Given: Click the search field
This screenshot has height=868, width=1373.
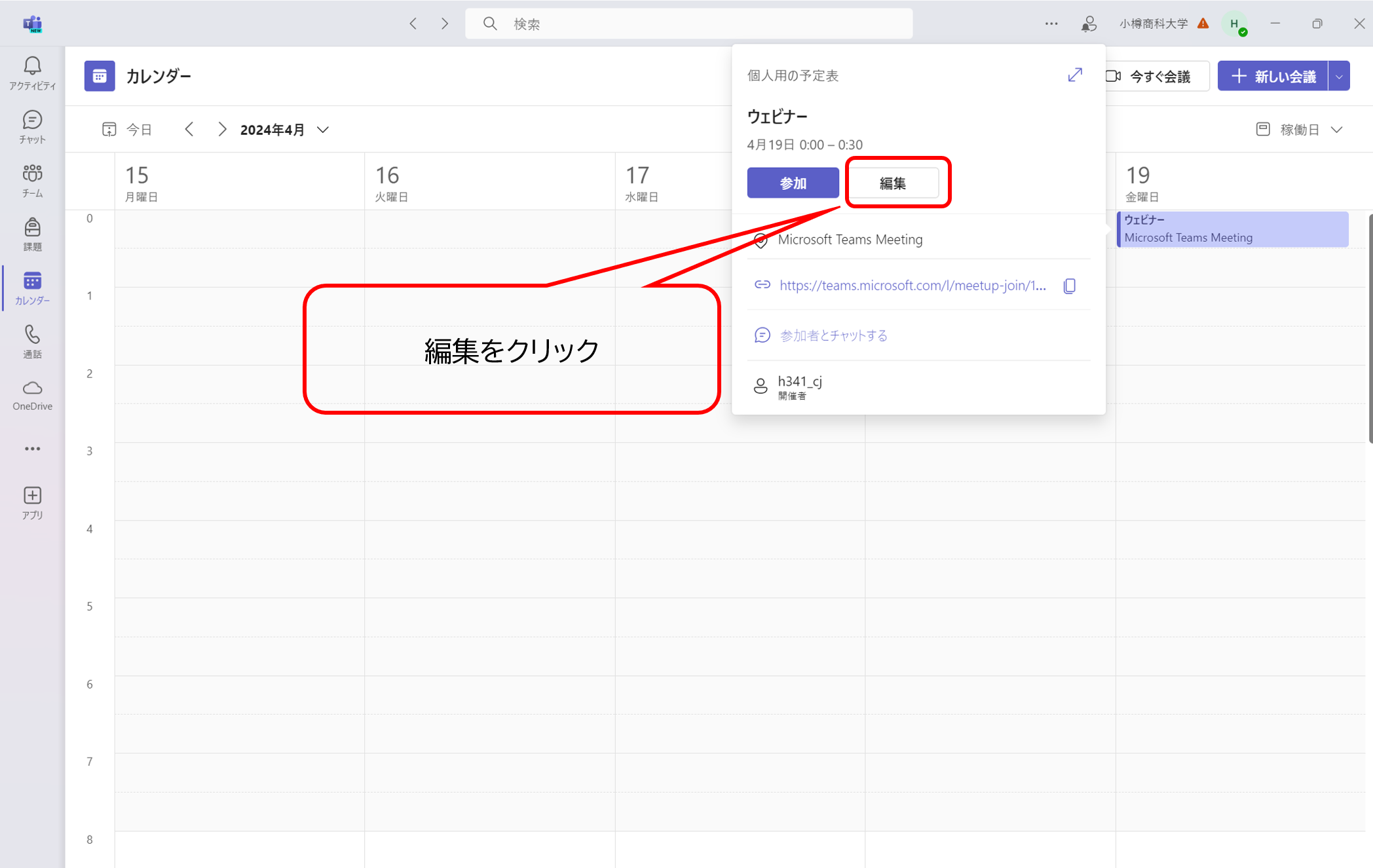Looking at the screenshot, I should click(x=688, y=24).
